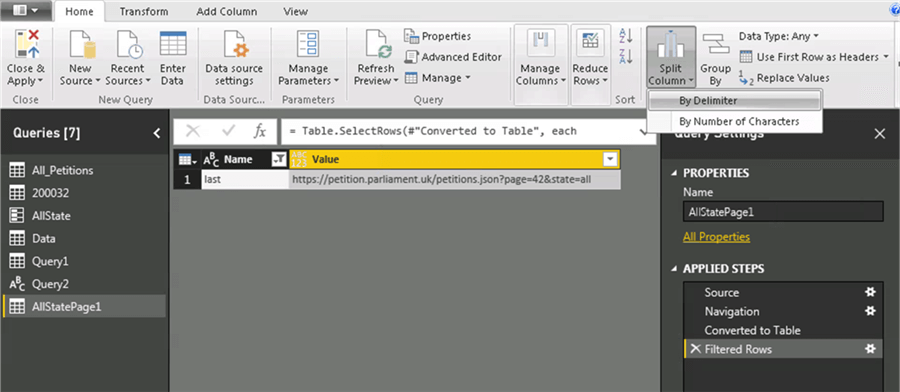Delete the Filtered Rows step
This screenshot has width=900, height=392.
point(695,349)
